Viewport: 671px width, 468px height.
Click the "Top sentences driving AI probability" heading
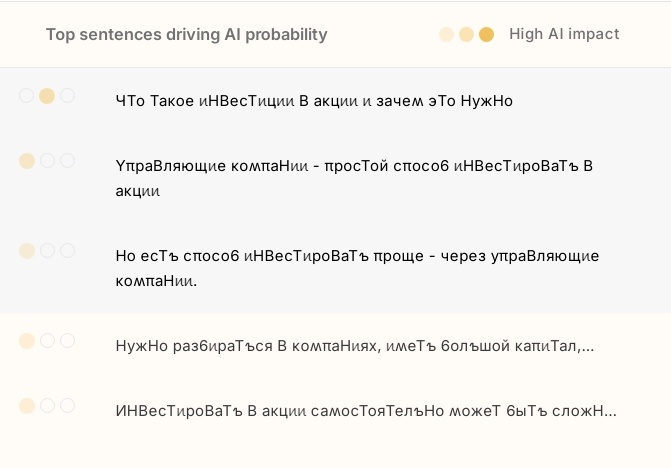(x=186, y=35)
